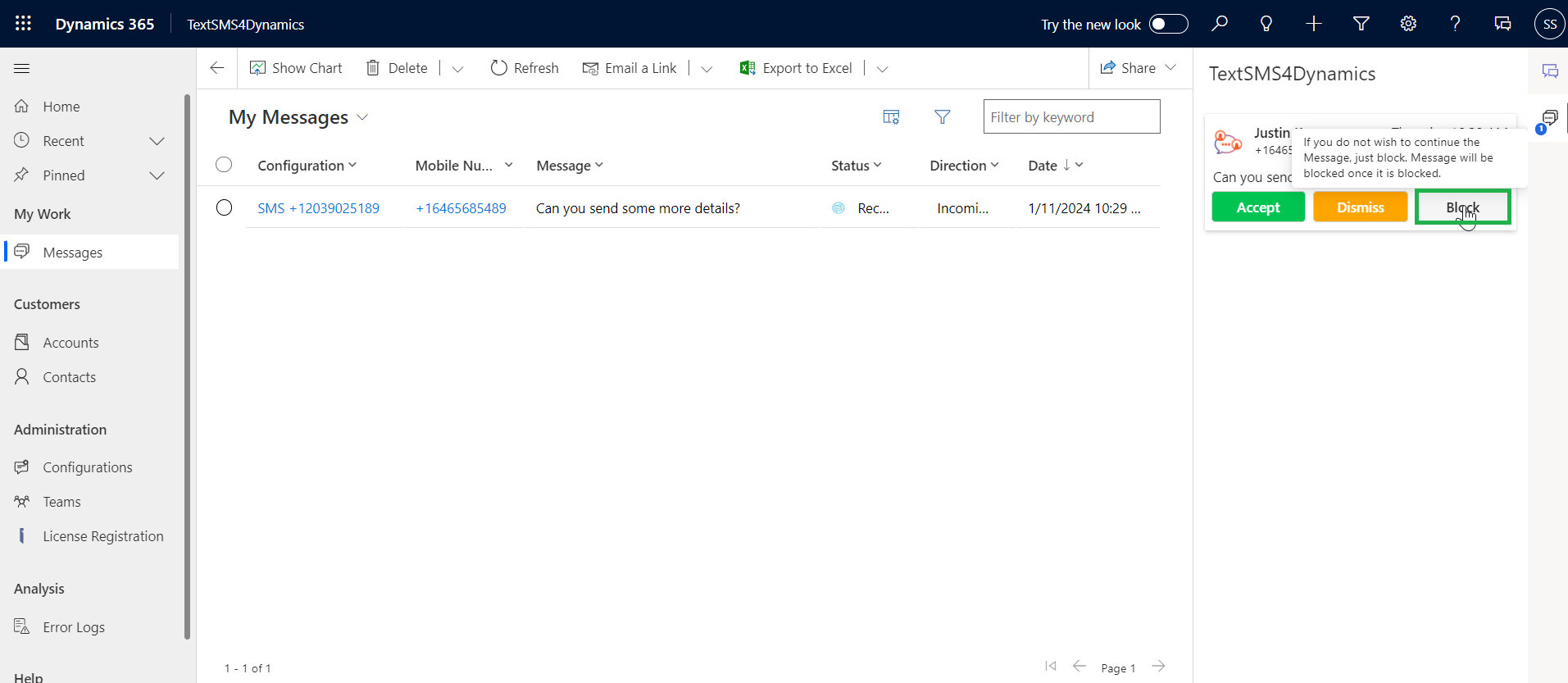Open the +16465685489 mobile number link

(461, 208)
